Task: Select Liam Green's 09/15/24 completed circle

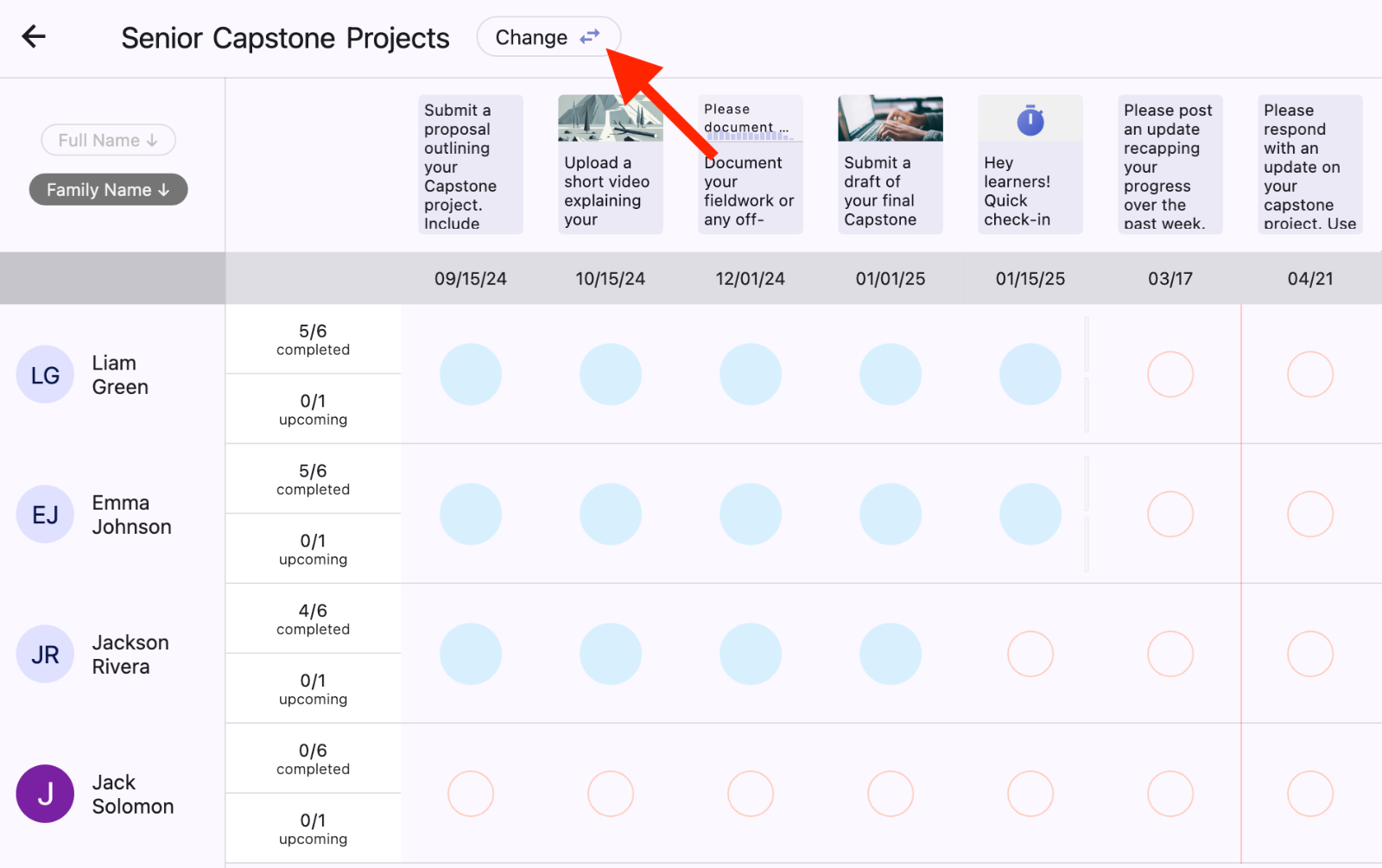Action: click(471, 375)
